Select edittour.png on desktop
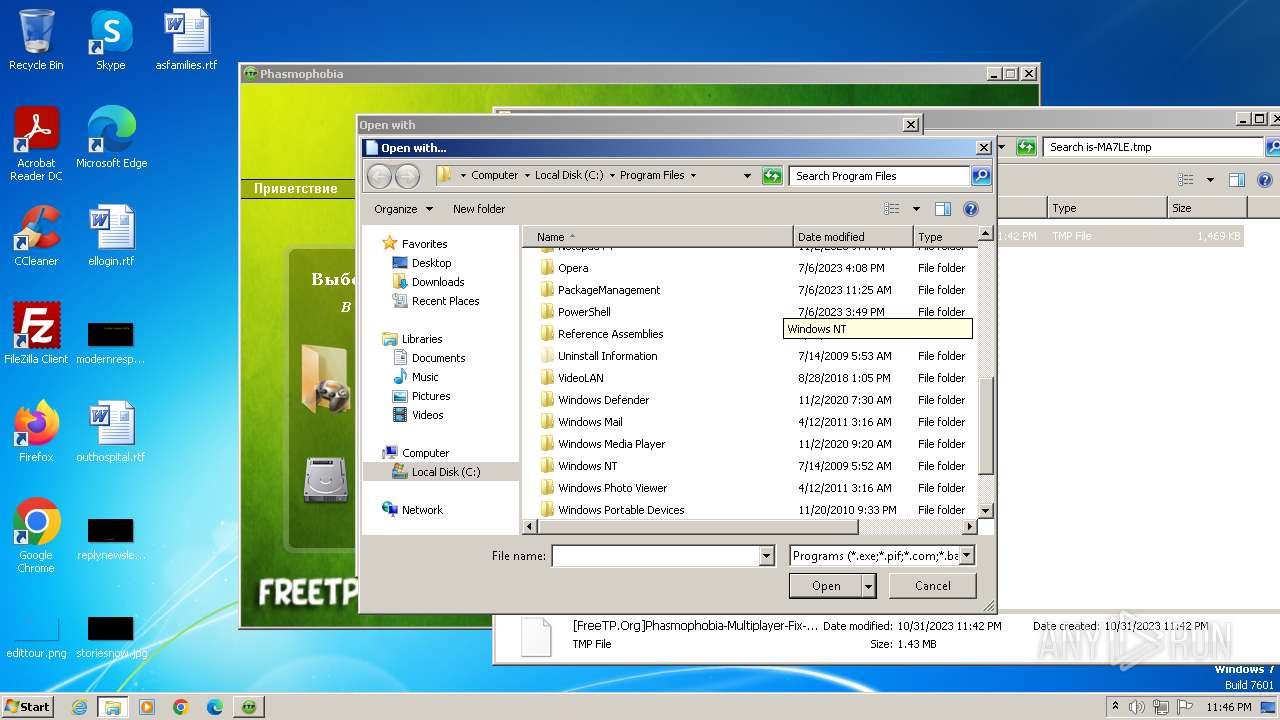This screenshot has width=1280, height=720. [x=36, y=637]
